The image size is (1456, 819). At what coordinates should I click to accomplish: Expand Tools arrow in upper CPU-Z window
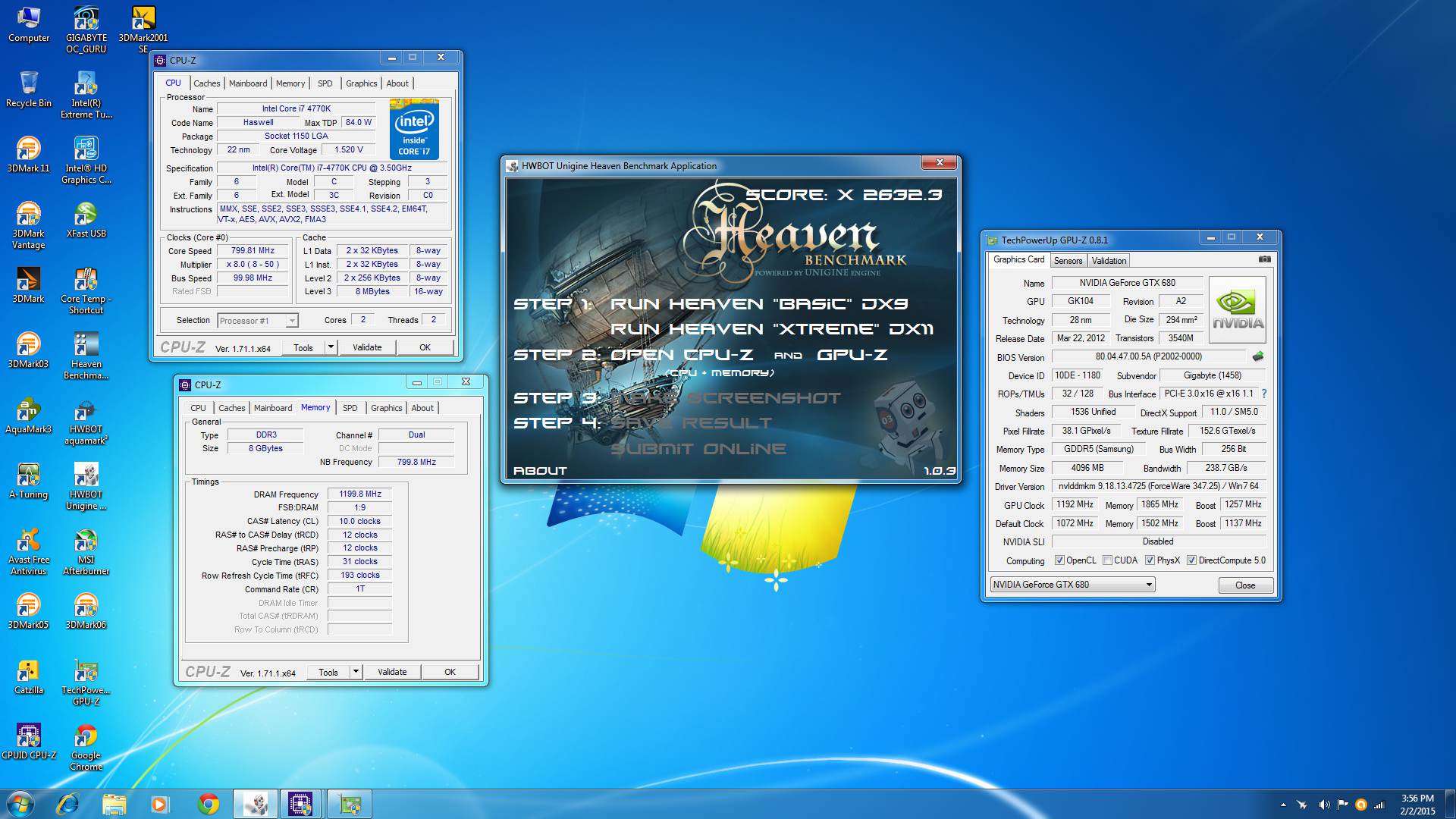point(331,347)
